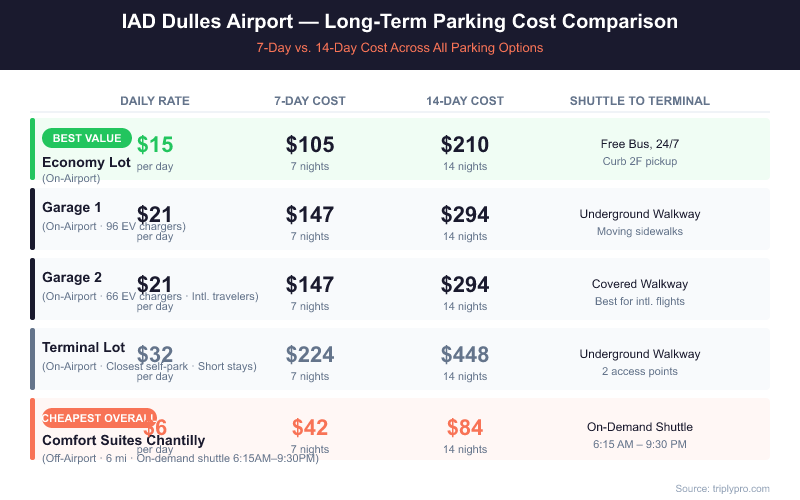
Task: Click the Garage 1 row title
Action: (72, 207)
